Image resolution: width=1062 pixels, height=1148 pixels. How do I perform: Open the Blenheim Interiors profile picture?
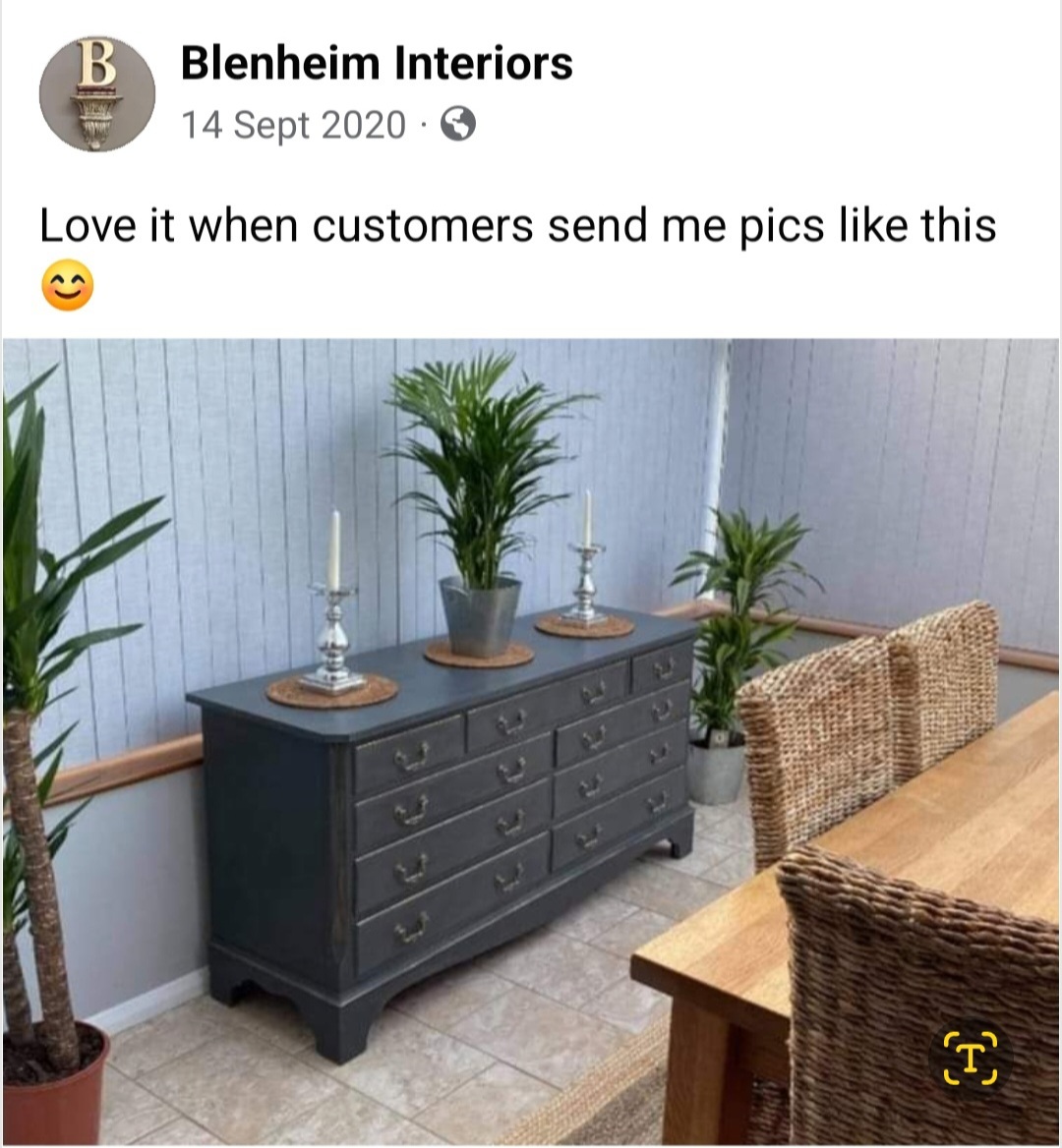(96, 93)
